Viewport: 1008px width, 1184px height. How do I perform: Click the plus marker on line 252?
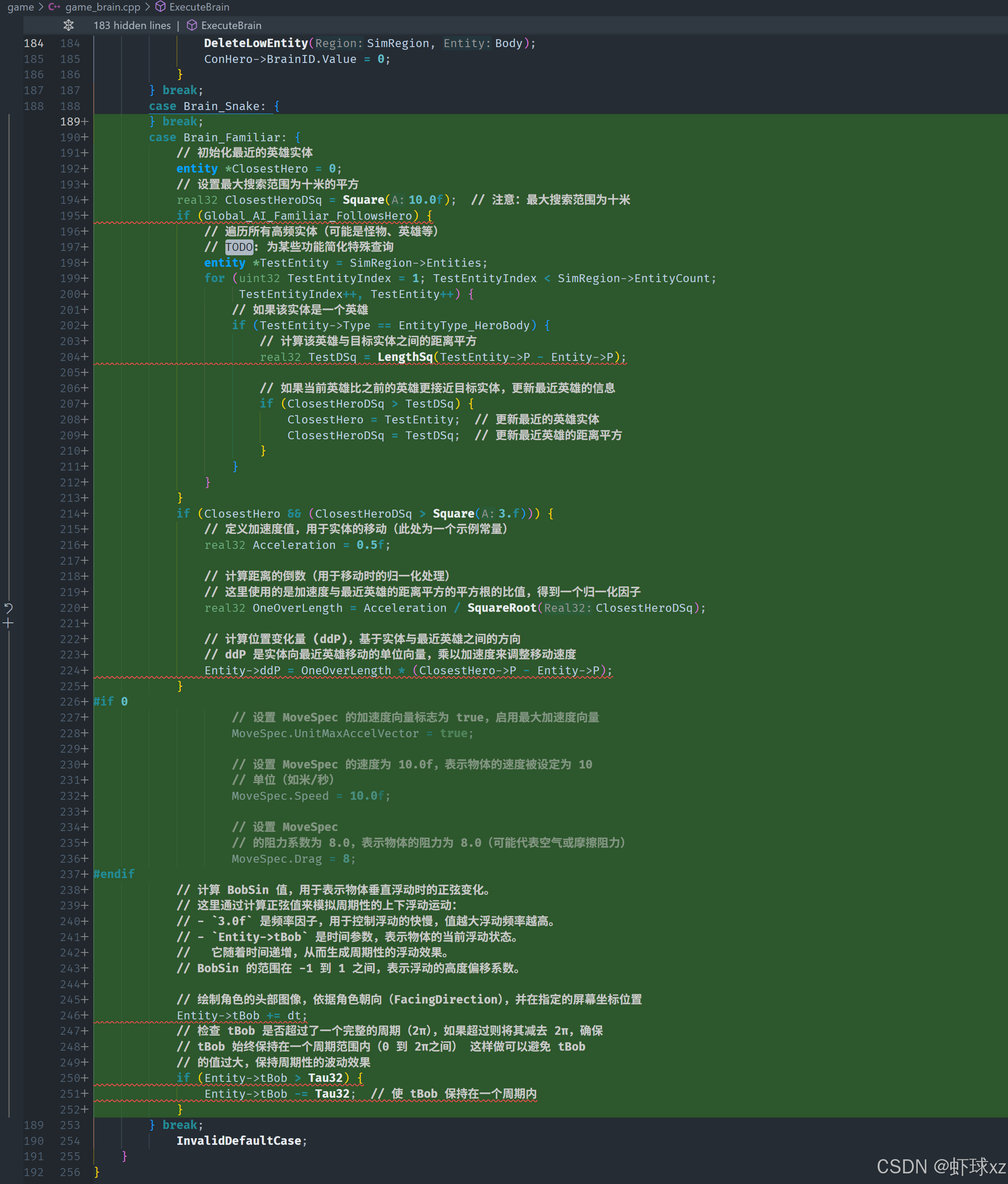pyautogui.click(x=85, y=1109)
